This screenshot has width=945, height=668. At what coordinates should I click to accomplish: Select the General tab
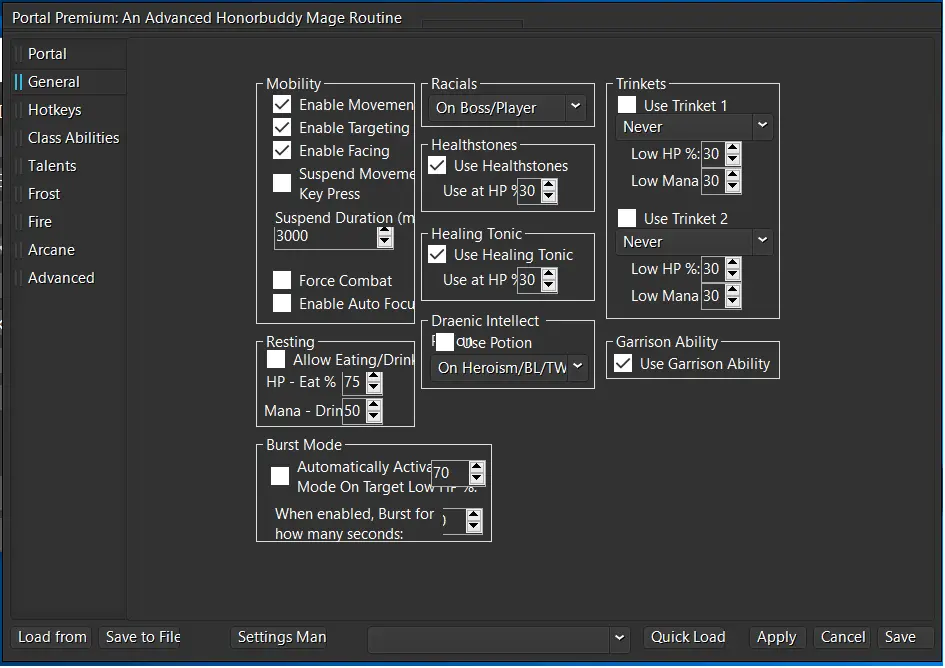(x=68, y=81)
